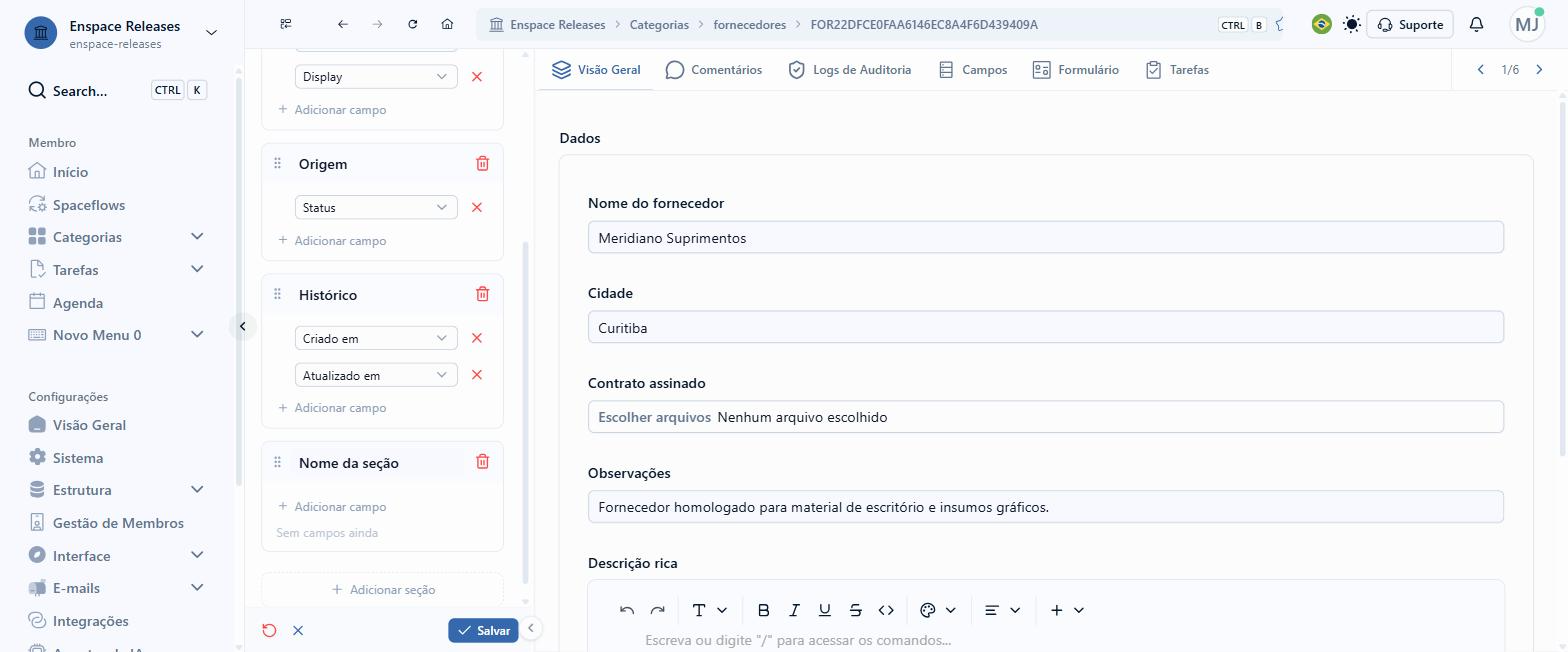Screen dimensions: 1568x652
Task: Toggle bold formatting in Descrição rica
Action: point(763,610)
